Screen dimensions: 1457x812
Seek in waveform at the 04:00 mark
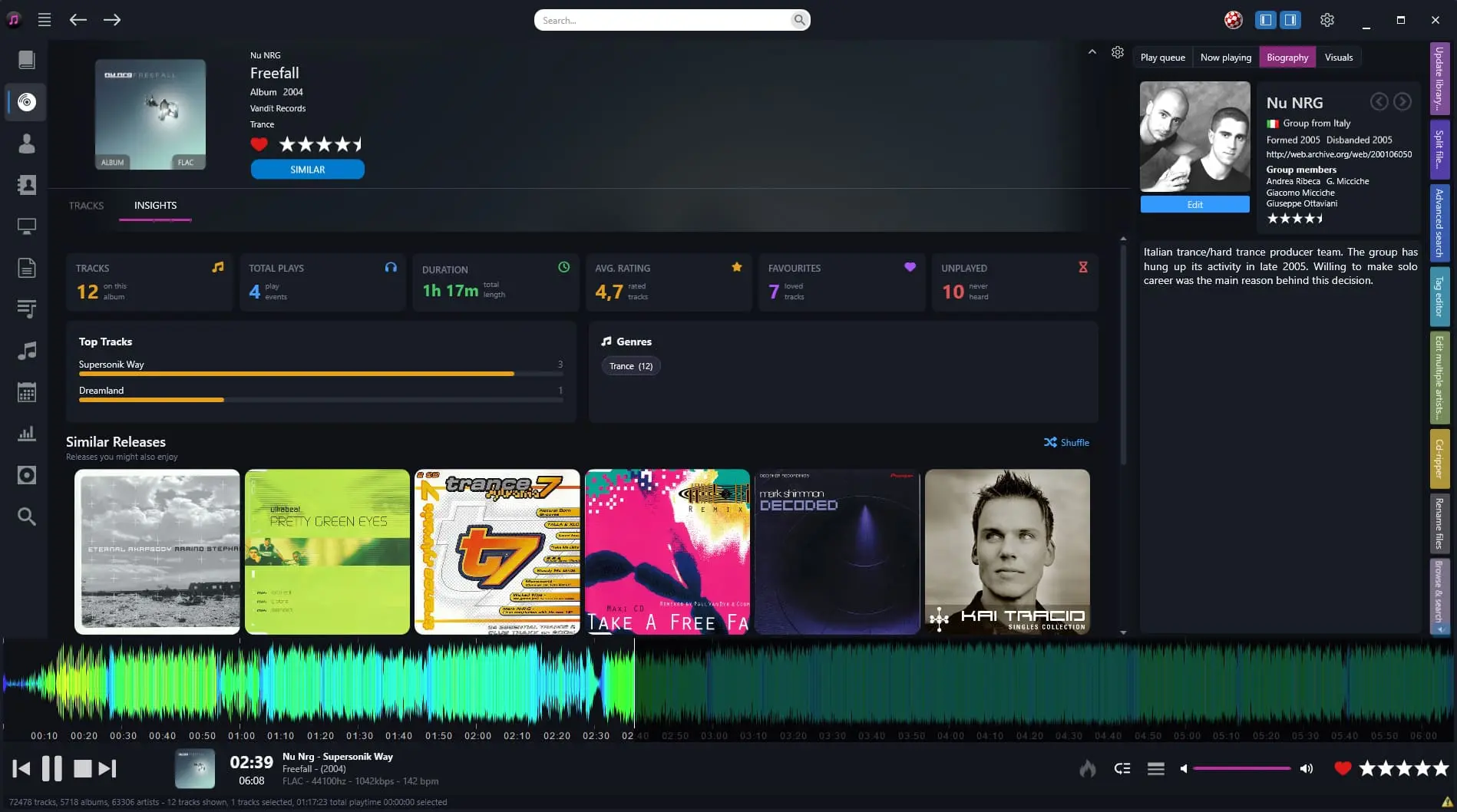pos(950,683)
